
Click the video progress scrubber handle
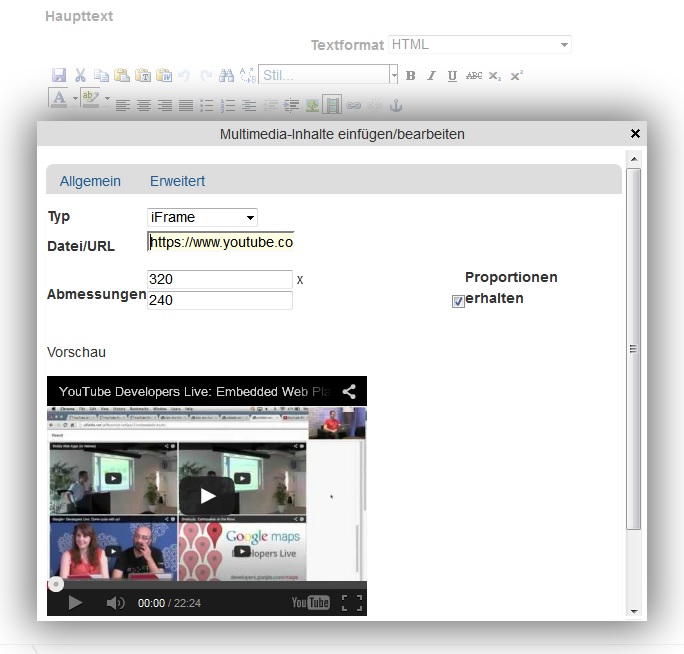[x=56, y=584]
